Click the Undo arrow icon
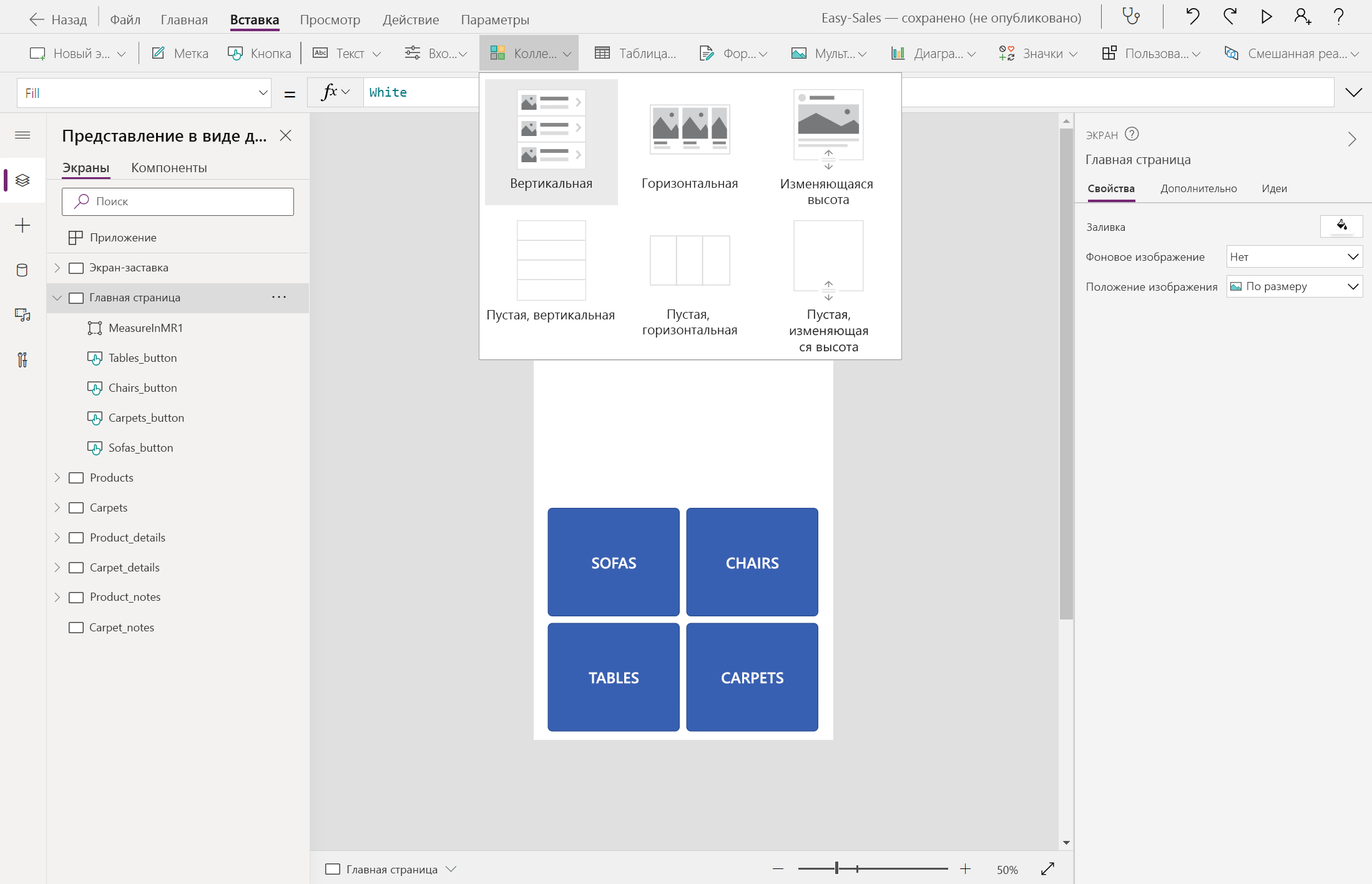The height and width of the screenshot is (884, 1372). [x=1192, y=17]
